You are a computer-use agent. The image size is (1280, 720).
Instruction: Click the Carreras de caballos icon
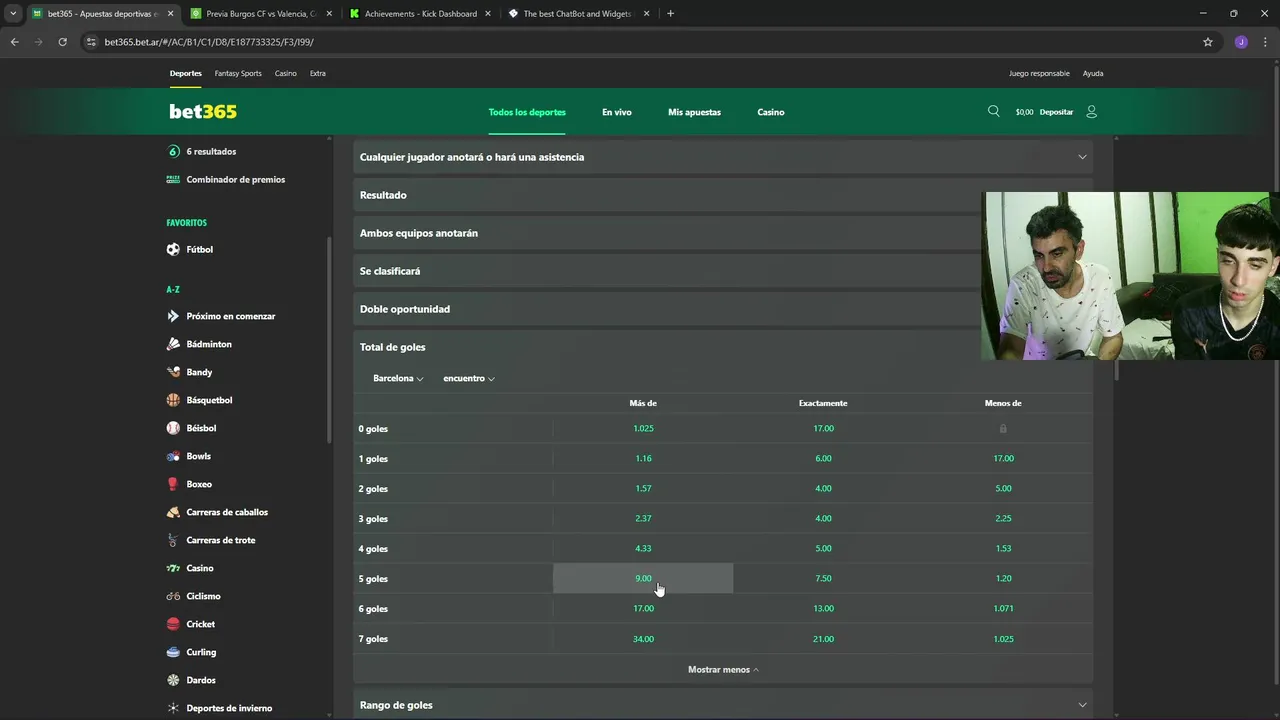point(173,512)
